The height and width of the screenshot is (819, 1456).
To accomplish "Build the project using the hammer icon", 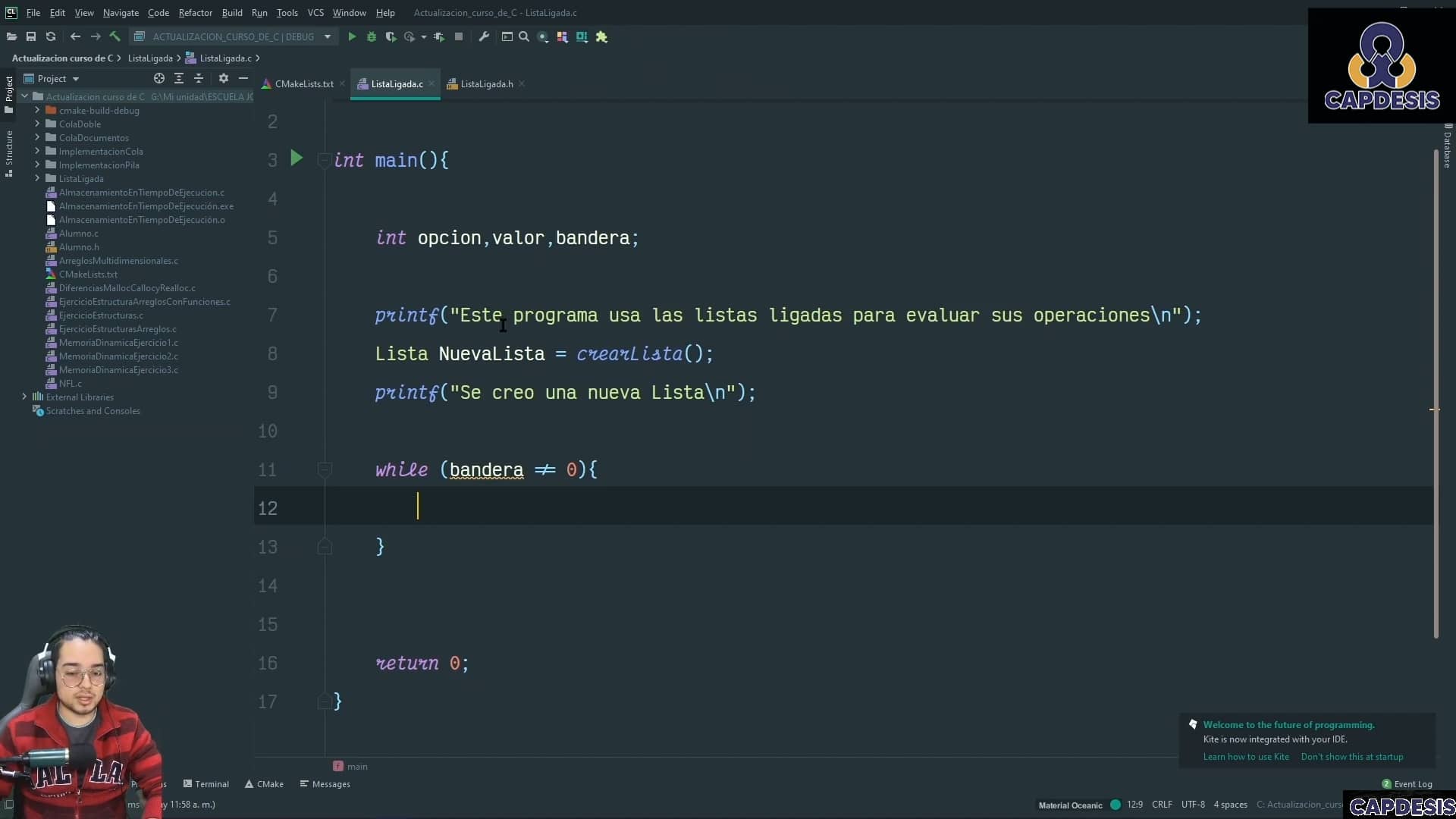I will 115,36.
